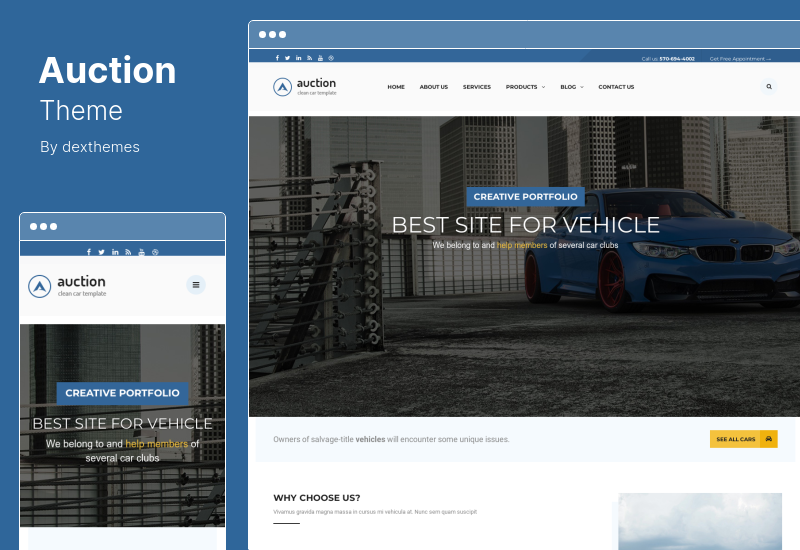Image resolution: width=800 pixels, height=550 pixels.
Task: Click LinkedIn icon in desktop preview top bar
Action: click(x=298, y=58)
